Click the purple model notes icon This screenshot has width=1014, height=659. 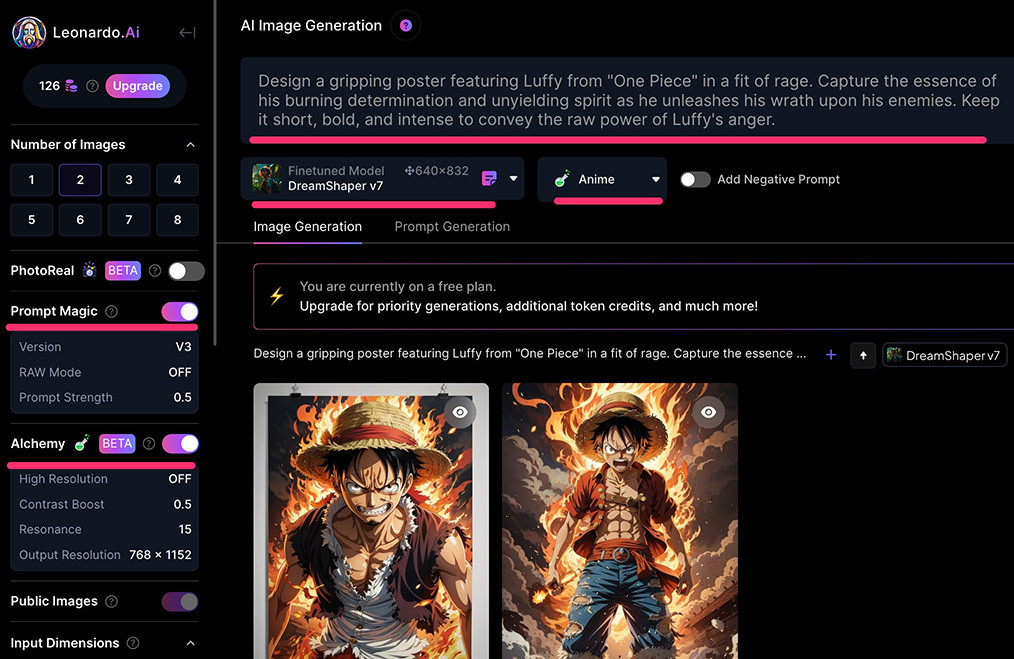pos(490,178)
